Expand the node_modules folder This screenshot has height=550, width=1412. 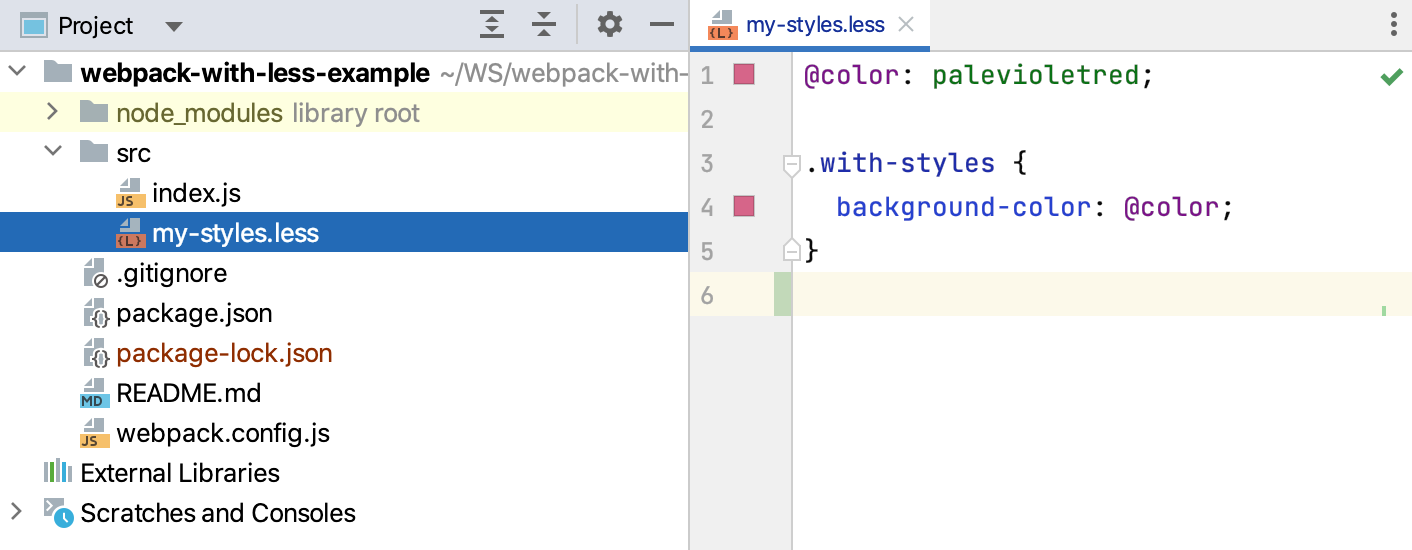coord(53,112)
